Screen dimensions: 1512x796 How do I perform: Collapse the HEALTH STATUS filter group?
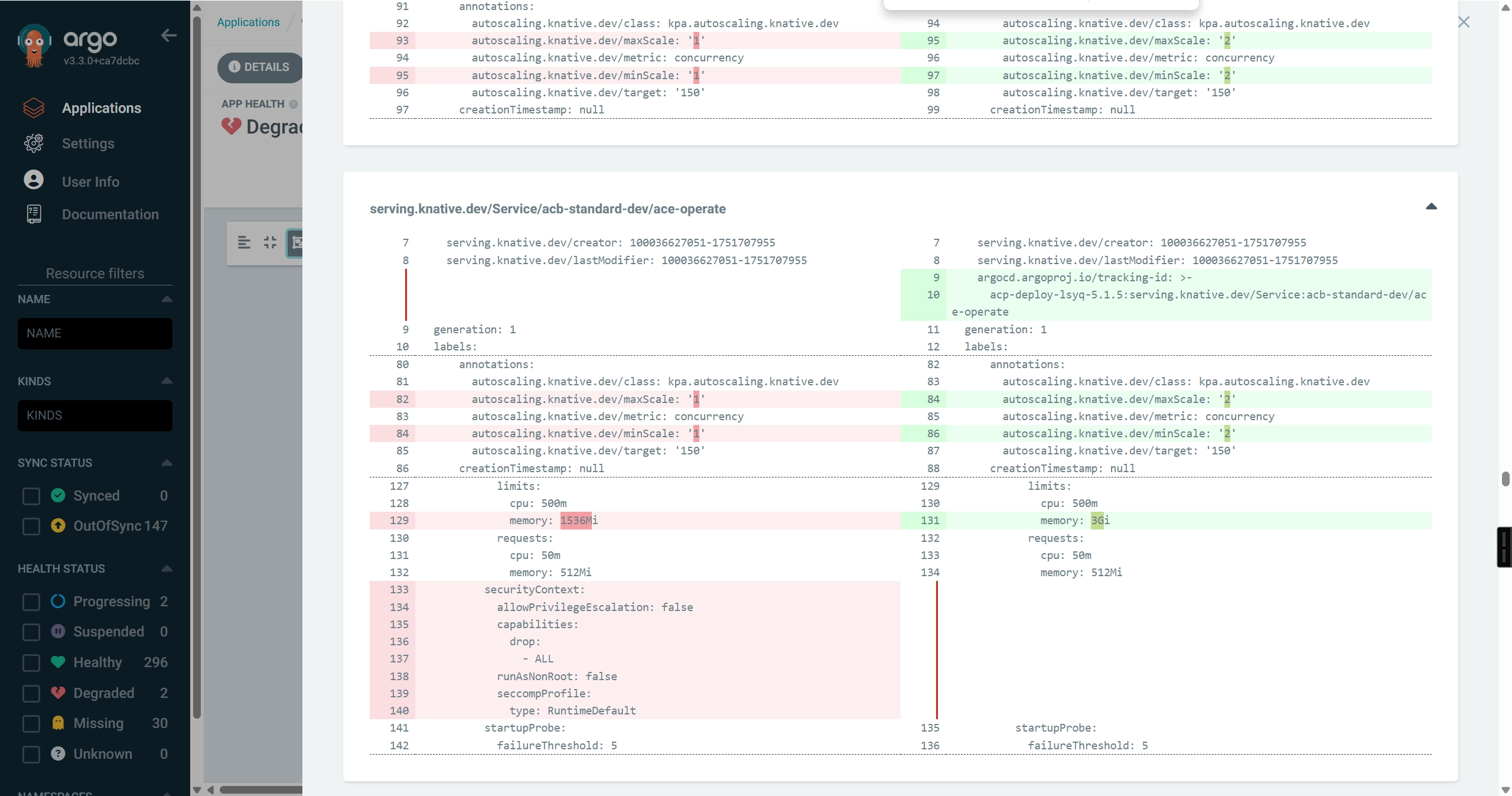(x=167, y=568)
